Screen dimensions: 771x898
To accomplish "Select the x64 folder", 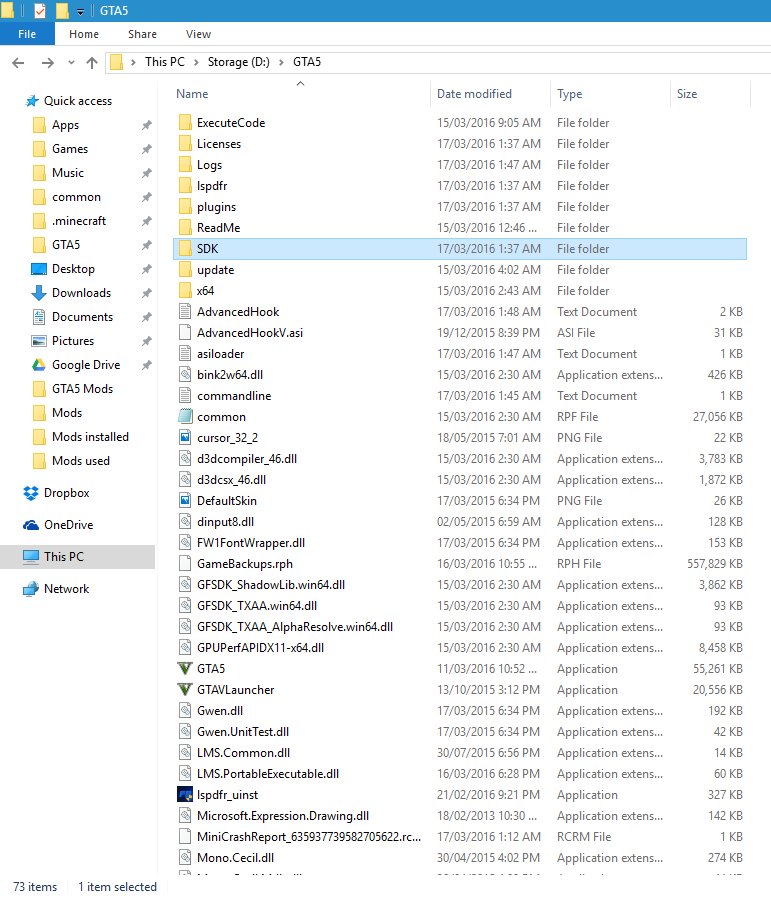I will point(459,291).
